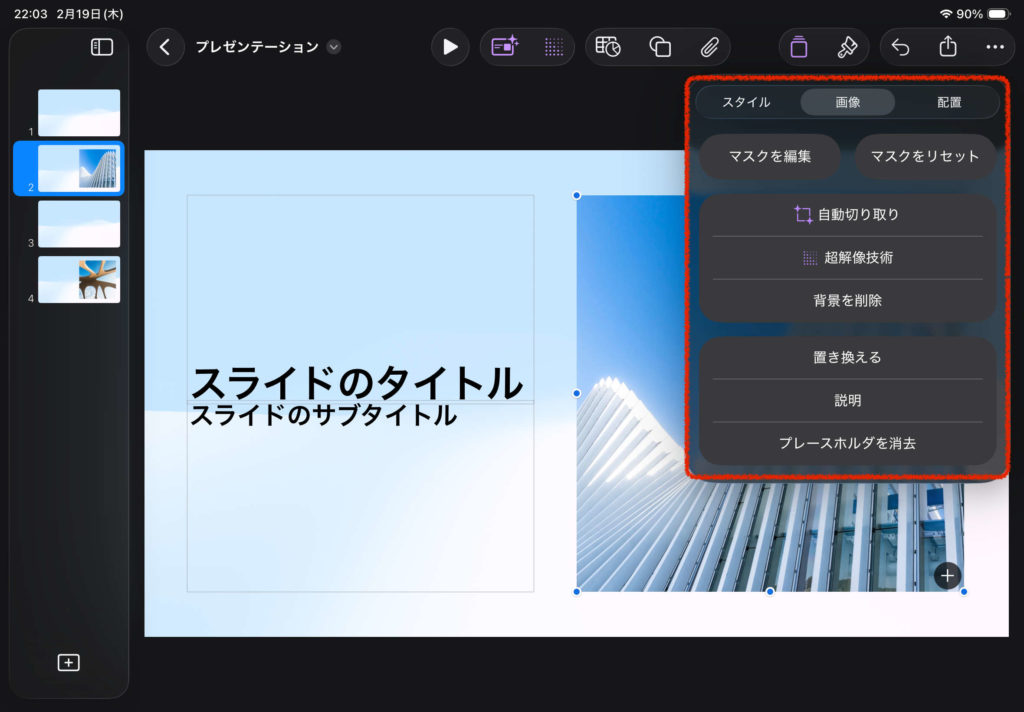Screen dimensions: 1024x712
Task: Open the table and chart insert icon
Action: pos(608,47)
